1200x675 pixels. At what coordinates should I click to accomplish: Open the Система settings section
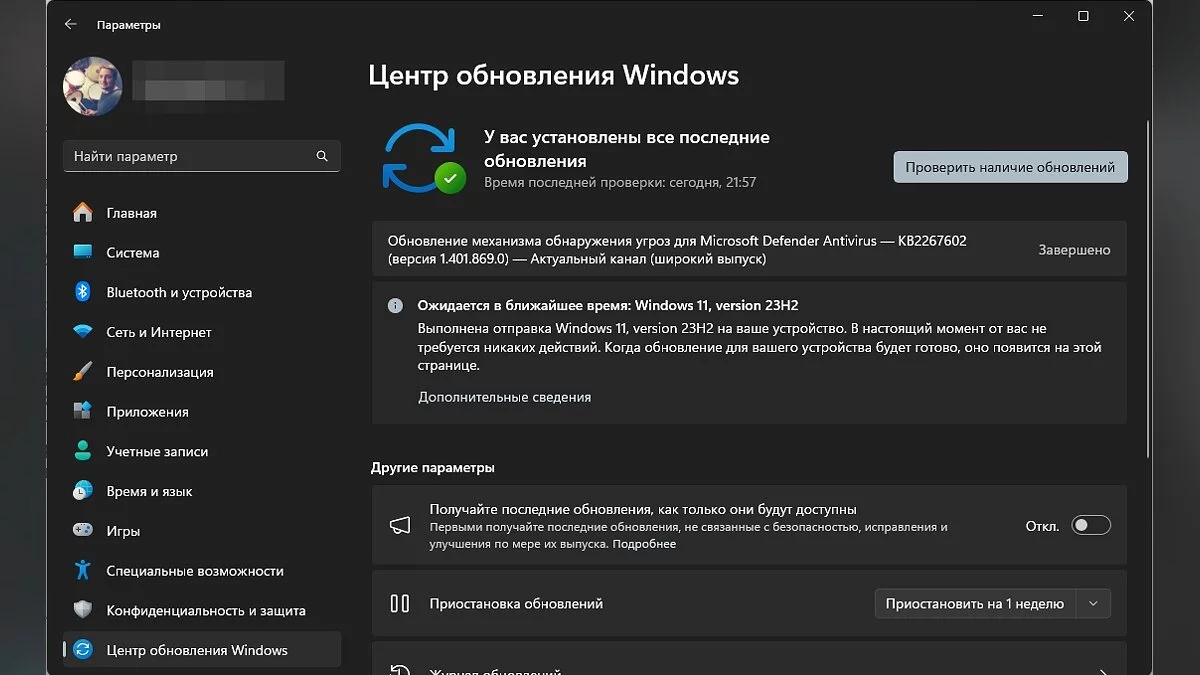pos(133,253)
